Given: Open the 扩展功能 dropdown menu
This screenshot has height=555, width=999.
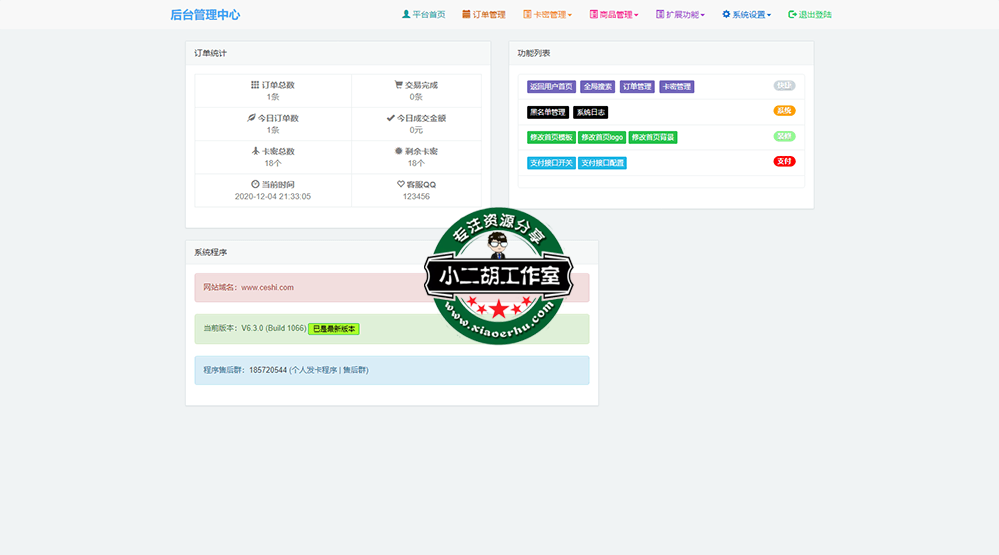Looking at the screenshot, I should click(681, 15).
